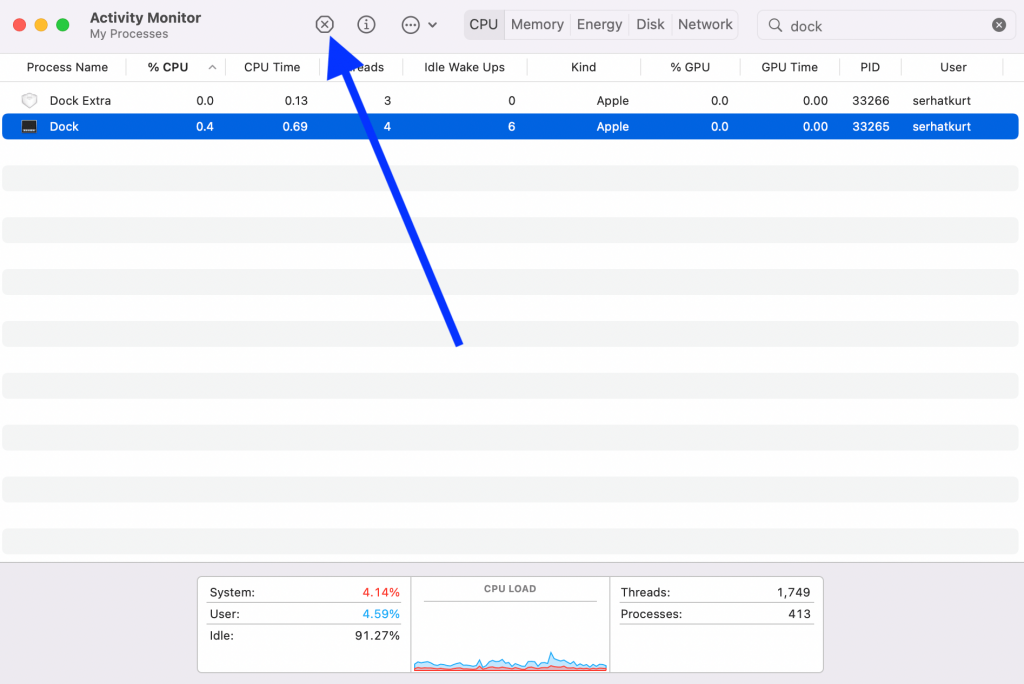Image resolution: width=1024 pixels, height=684 pixels.
Task: Click the 0.69 CPU Time value
Action: [x=295, y=127]
